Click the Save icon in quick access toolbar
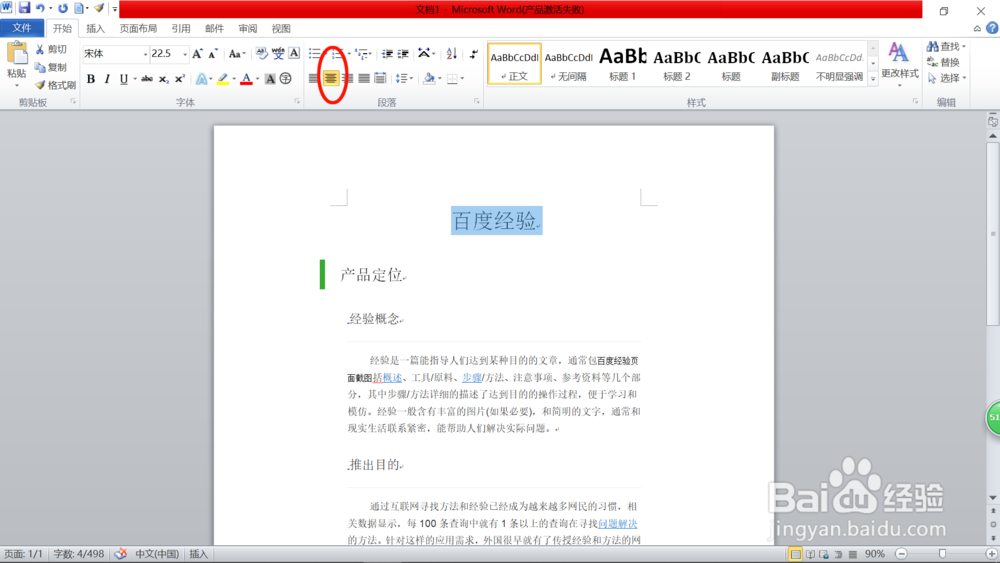This screenshot has height=563, width=1000. pos(24,8)
